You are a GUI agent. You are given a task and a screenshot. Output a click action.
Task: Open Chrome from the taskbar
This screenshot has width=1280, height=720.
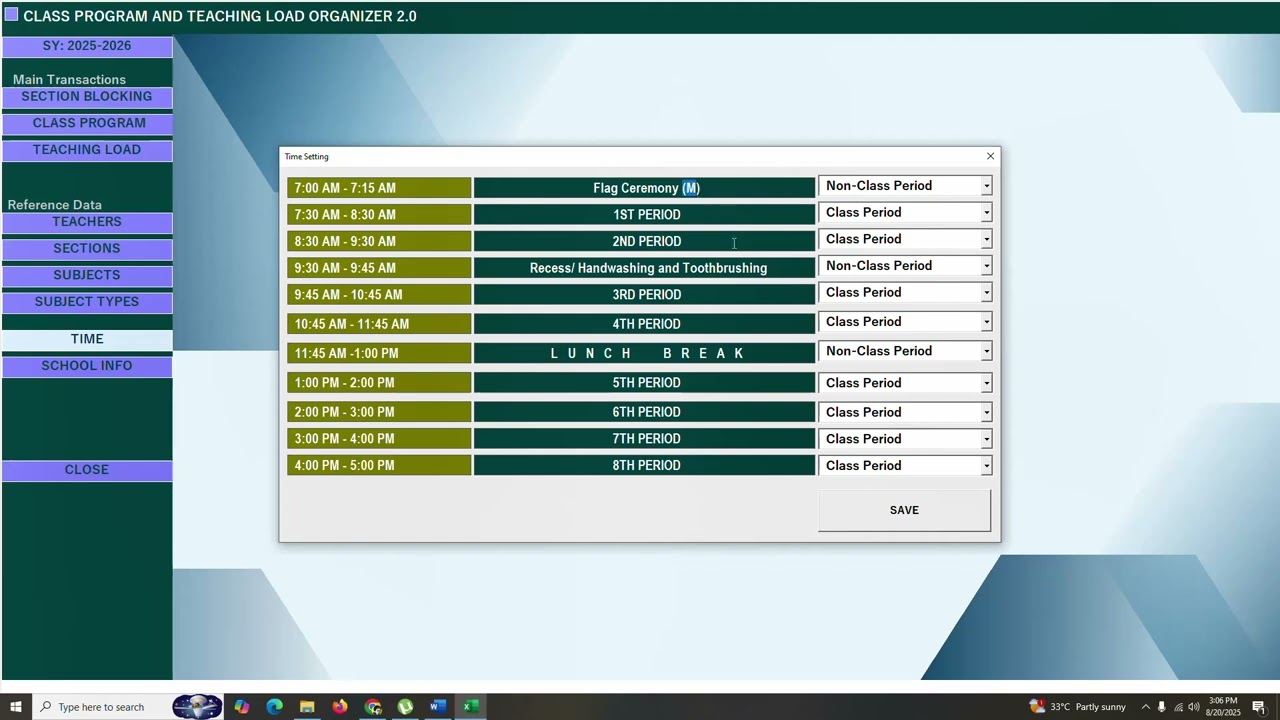click(373, 707)
